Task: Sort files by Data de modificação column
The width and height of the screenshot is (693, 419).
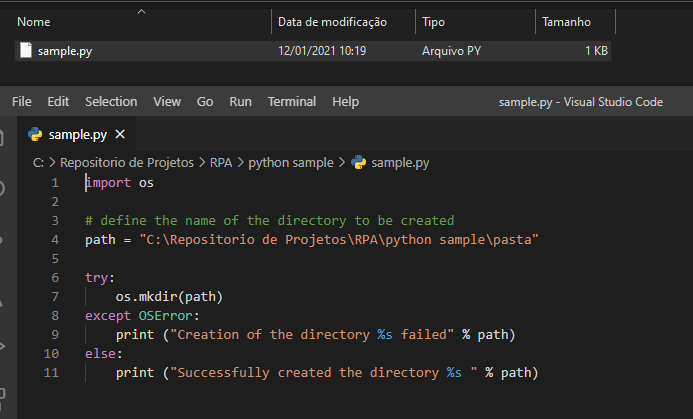Action: point(332,22)
